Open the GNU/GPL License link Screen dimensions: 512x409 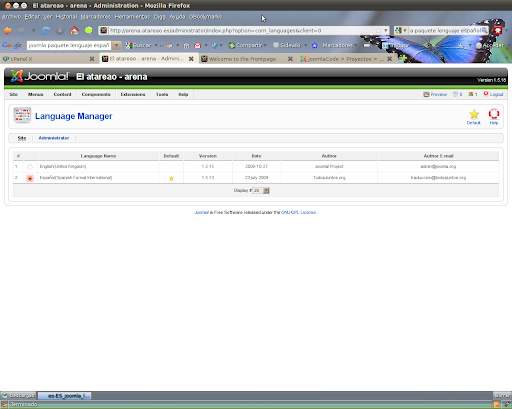coord(299,212)
